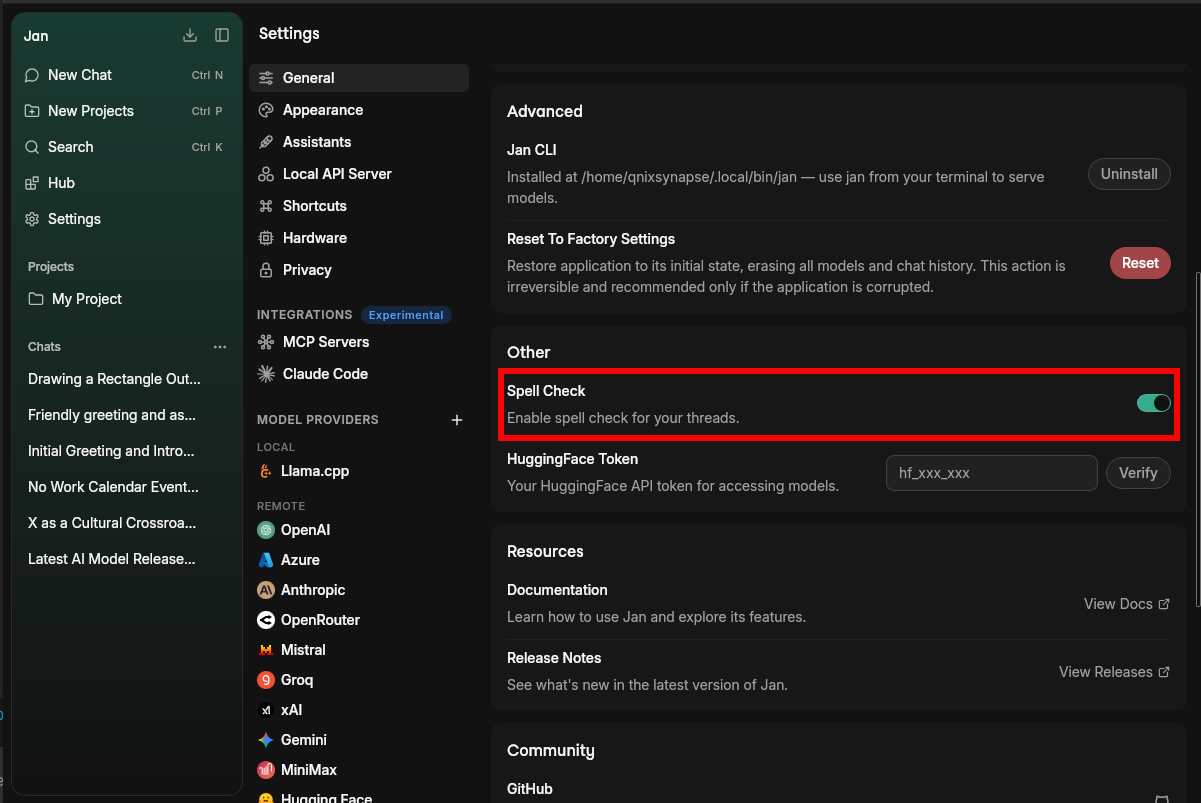Image resolution: width=1201 pixels, height=803 pixels.
Task: Verify the HuggingFace token
Action: pos(1138,473)
